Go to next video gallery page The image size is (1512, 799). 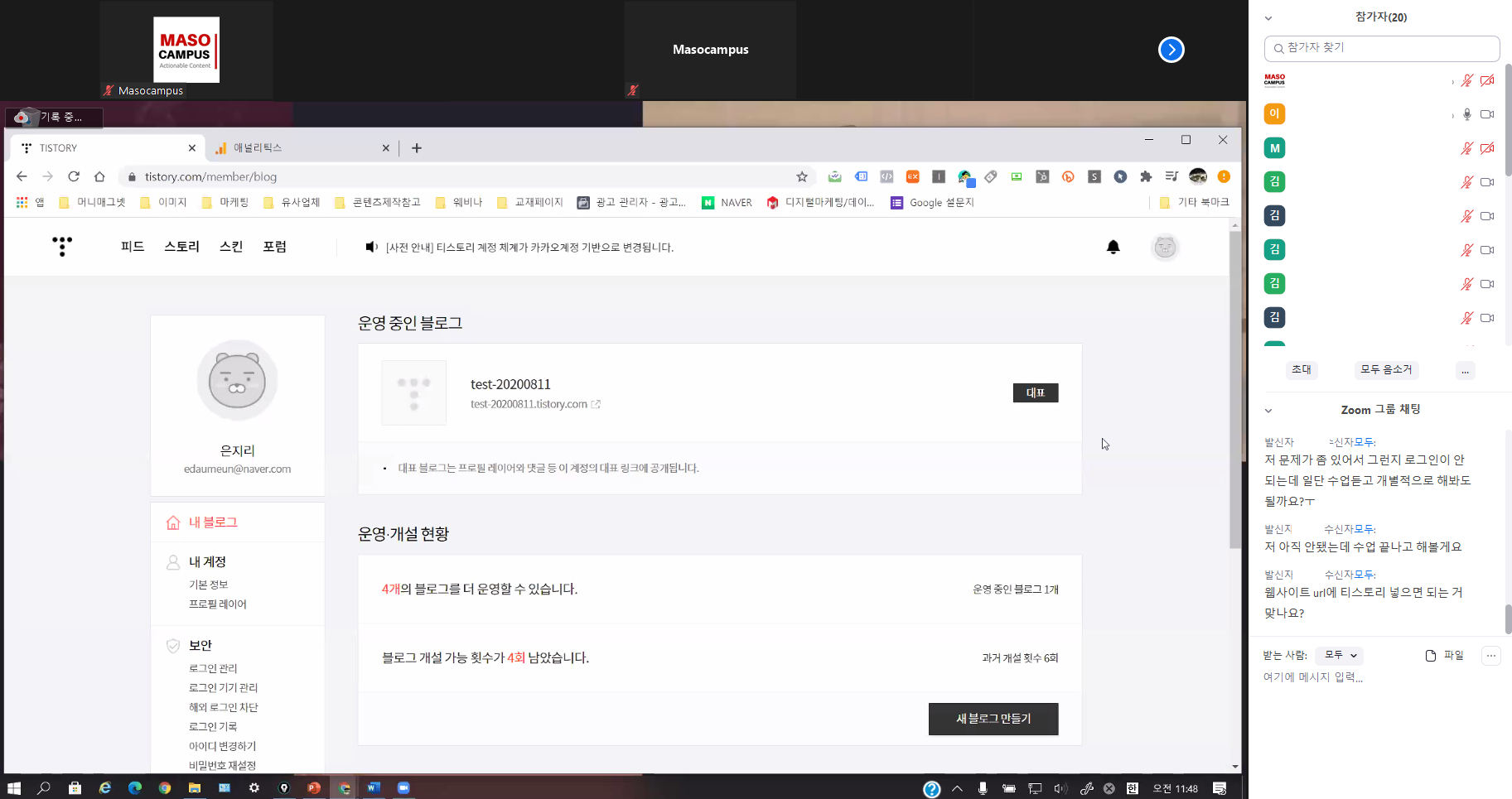1171,50
